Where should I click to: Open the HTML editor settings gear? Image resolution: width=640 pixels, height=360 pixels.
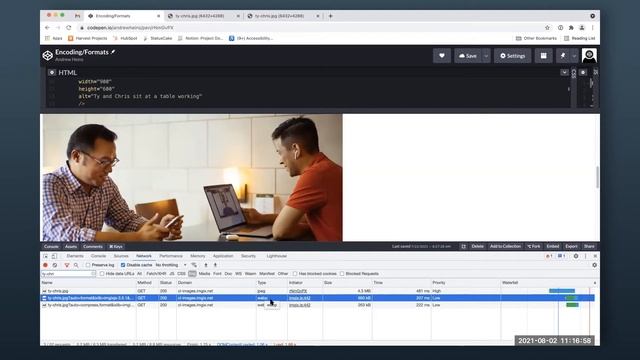click(52, 72)
